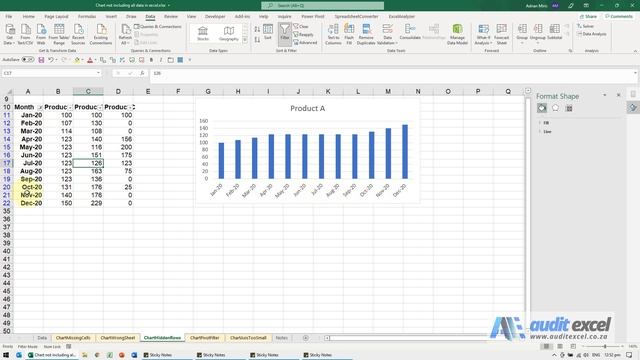Open Manage Data Model
This screenshot has height=360, width=640.
[457, 34]
